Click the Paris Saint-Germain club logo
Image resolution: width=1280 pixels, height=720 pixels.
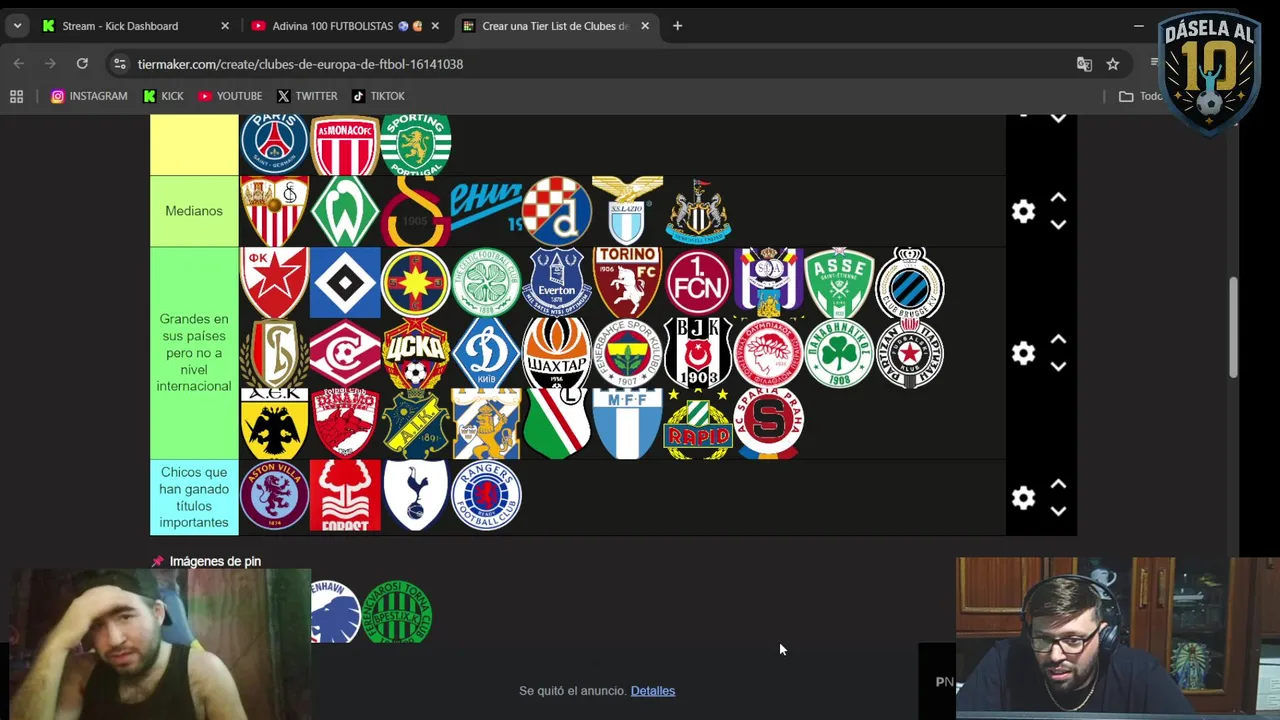[274, 144]
